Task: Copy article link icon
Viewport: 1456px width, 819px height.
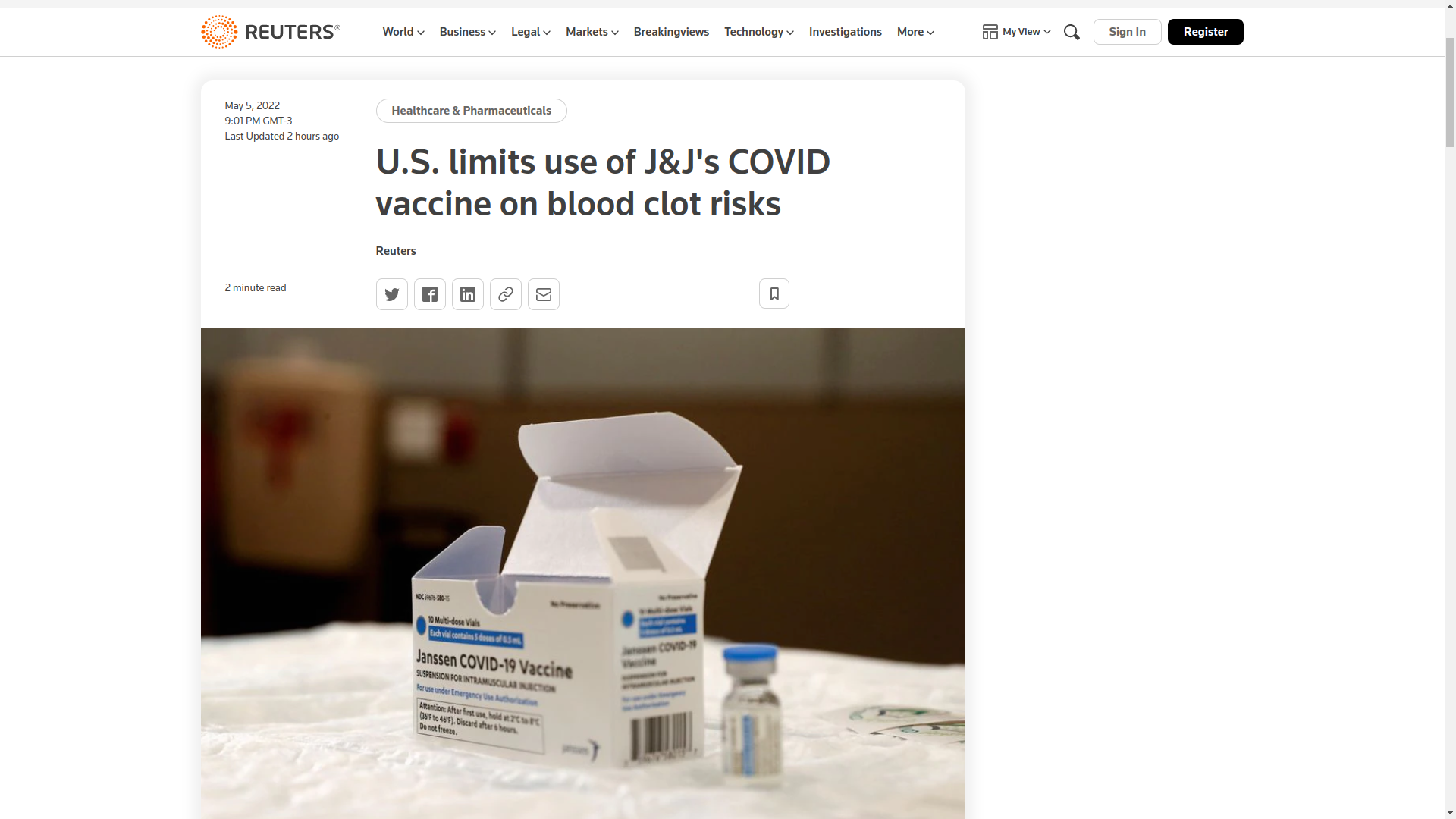Action: click(x=505, y=294)
